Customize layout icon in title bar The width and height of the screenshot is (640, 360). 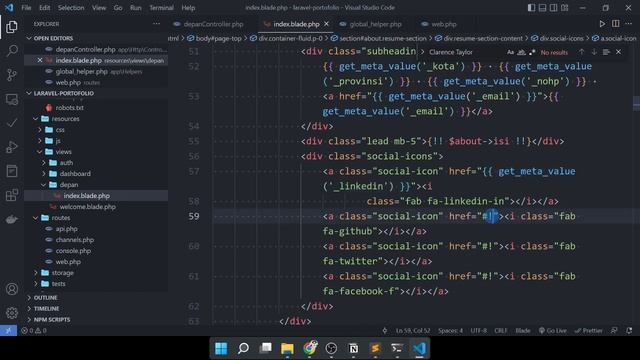coord(565,8)
